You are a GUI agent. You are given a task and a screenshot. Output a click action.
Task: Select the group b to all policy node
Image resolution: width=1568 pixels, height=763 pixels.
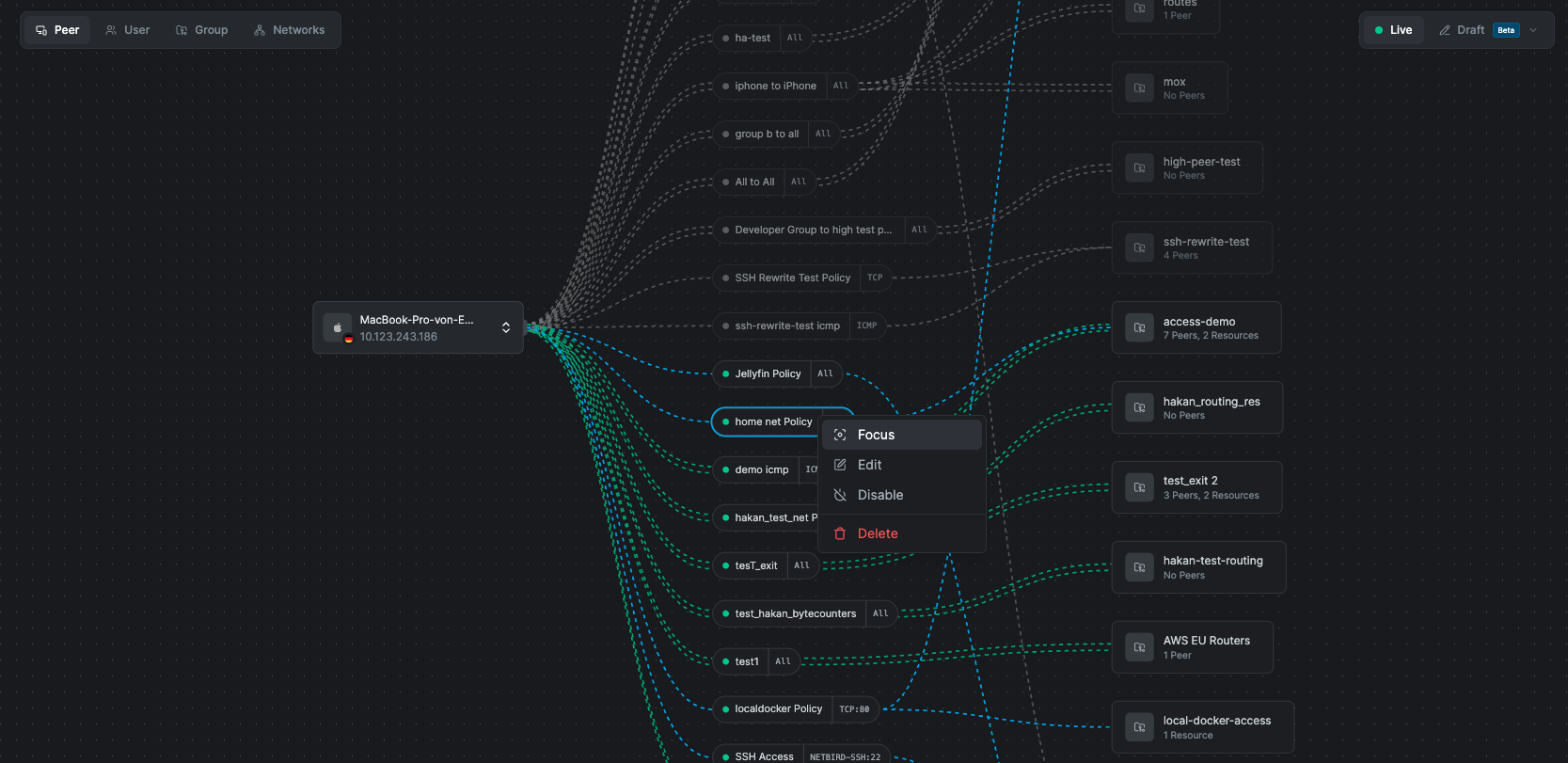click(776, 134)
